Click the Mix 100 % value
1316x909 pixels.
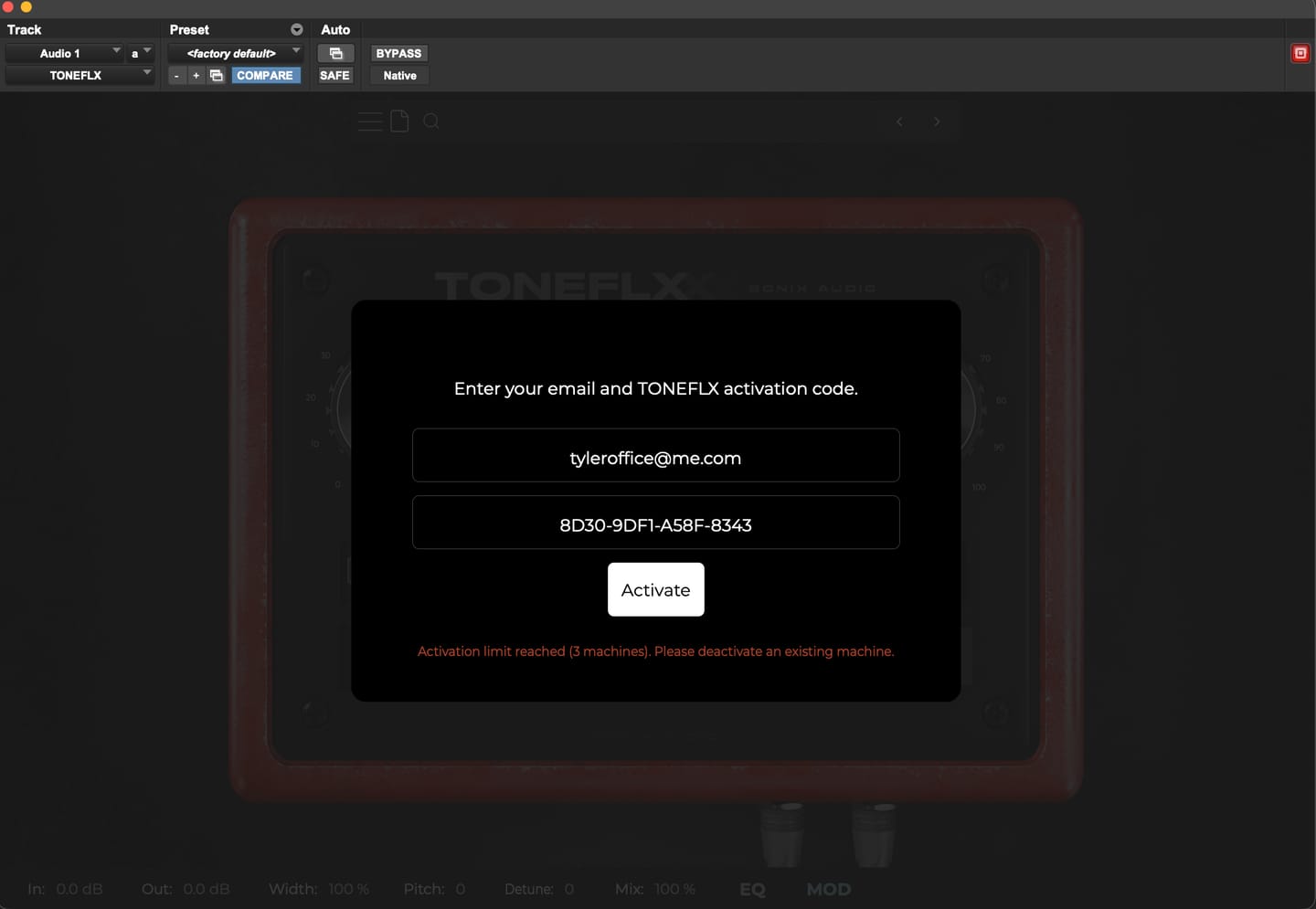click(675, 889)
